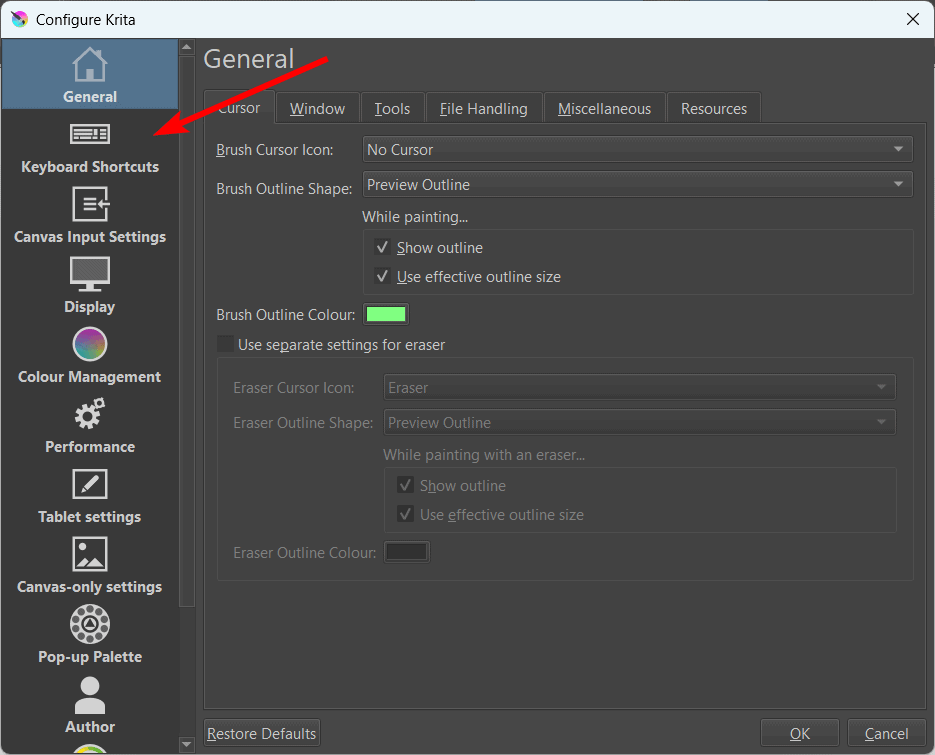Click the Restore Defaults button
This screenshot has width=935, height=755.
261,732
